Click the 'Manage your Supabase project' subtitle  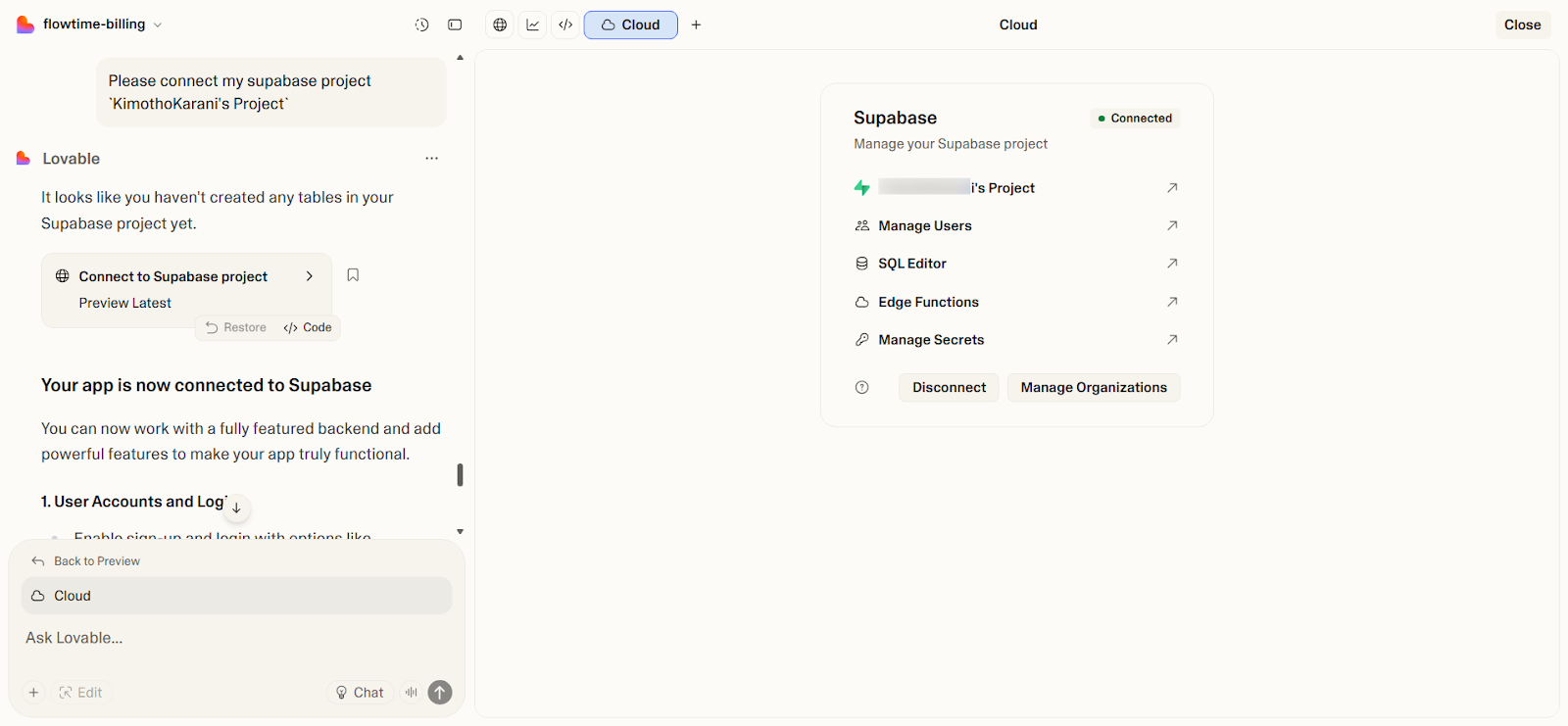pos(951,144)
